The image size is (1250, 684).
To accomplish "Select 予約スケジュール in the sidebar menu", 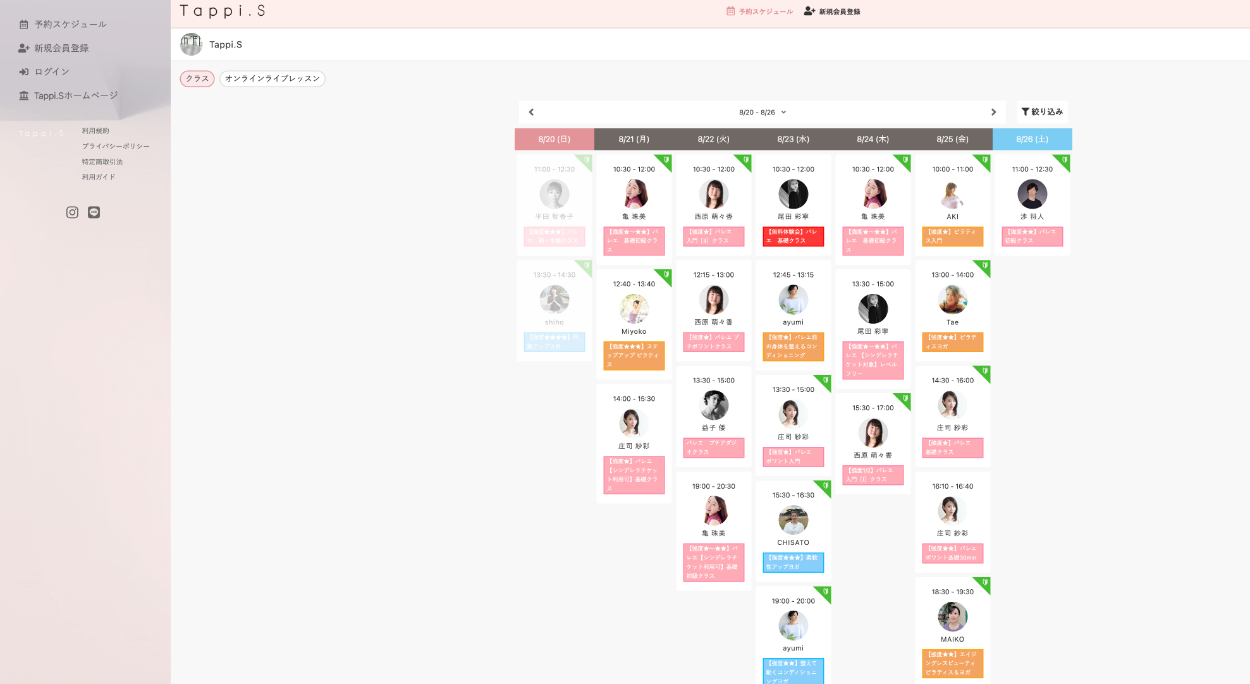I will pos(70,24).
